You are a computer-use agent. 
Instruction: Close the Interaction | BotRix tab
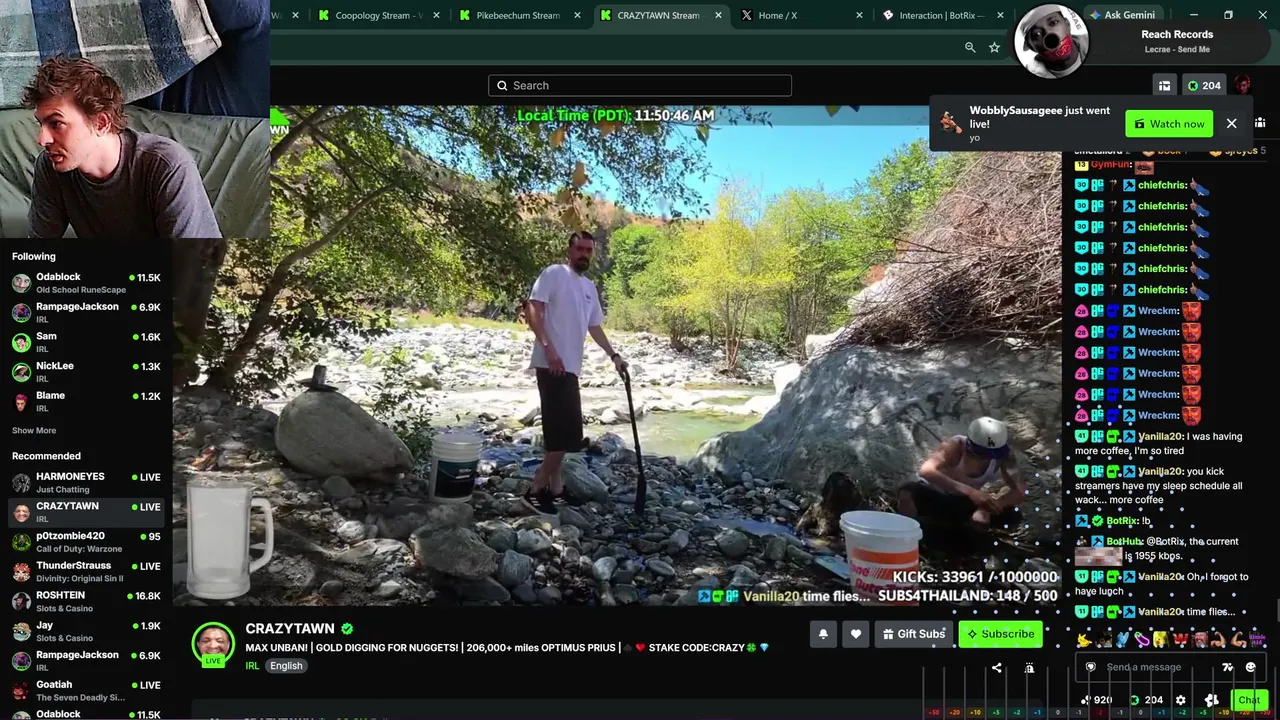[1000, 15]
